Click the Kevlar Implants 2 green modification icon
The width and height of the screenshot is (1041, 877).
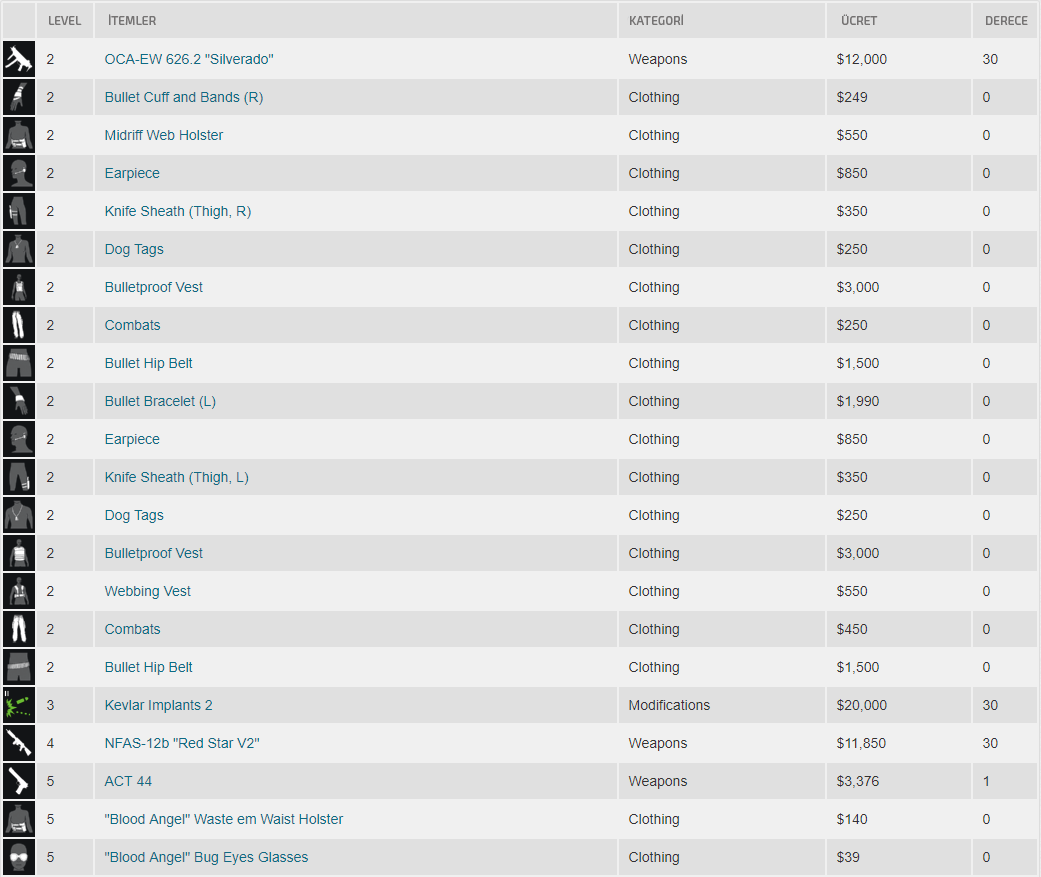pos(19,705)
